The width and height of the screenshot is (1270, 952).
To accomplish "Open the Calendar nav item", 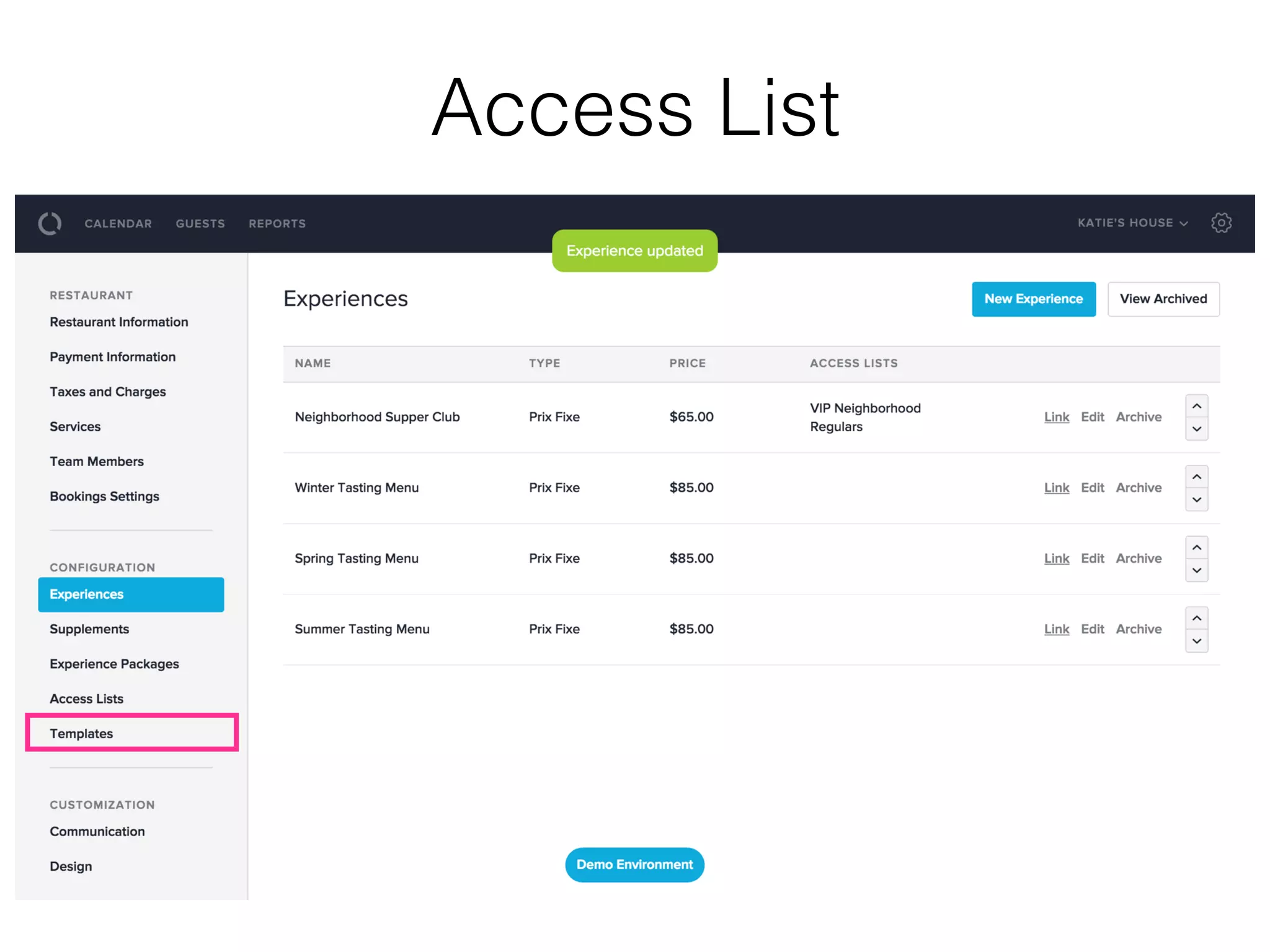I will coord(118,224).
